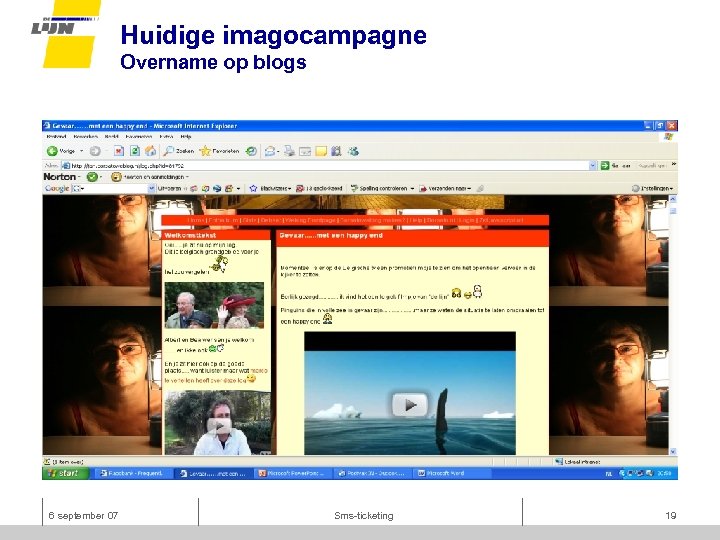720x540 pixels.
Task: Click the Vorige back arrow button
Action: click(x=61, y=151)
